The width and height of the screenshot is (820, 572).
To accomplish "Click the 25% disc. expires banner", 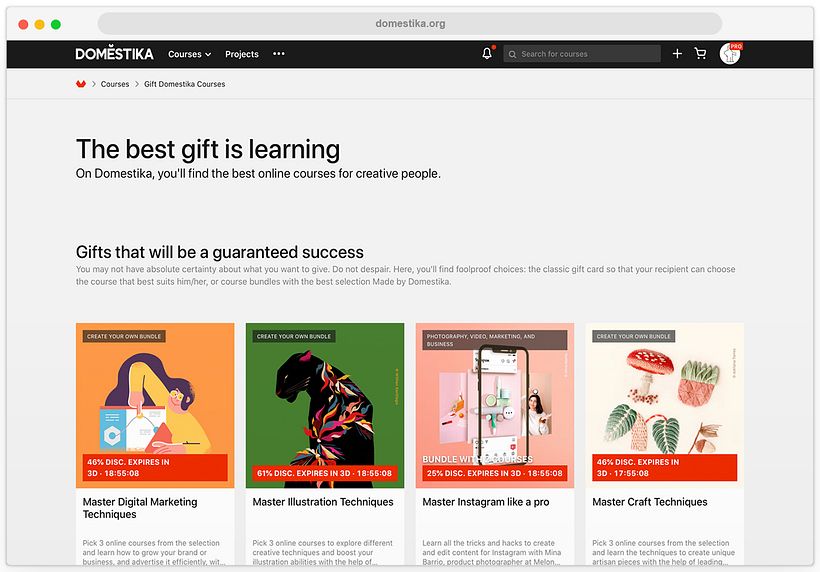I will pos(495,473).
